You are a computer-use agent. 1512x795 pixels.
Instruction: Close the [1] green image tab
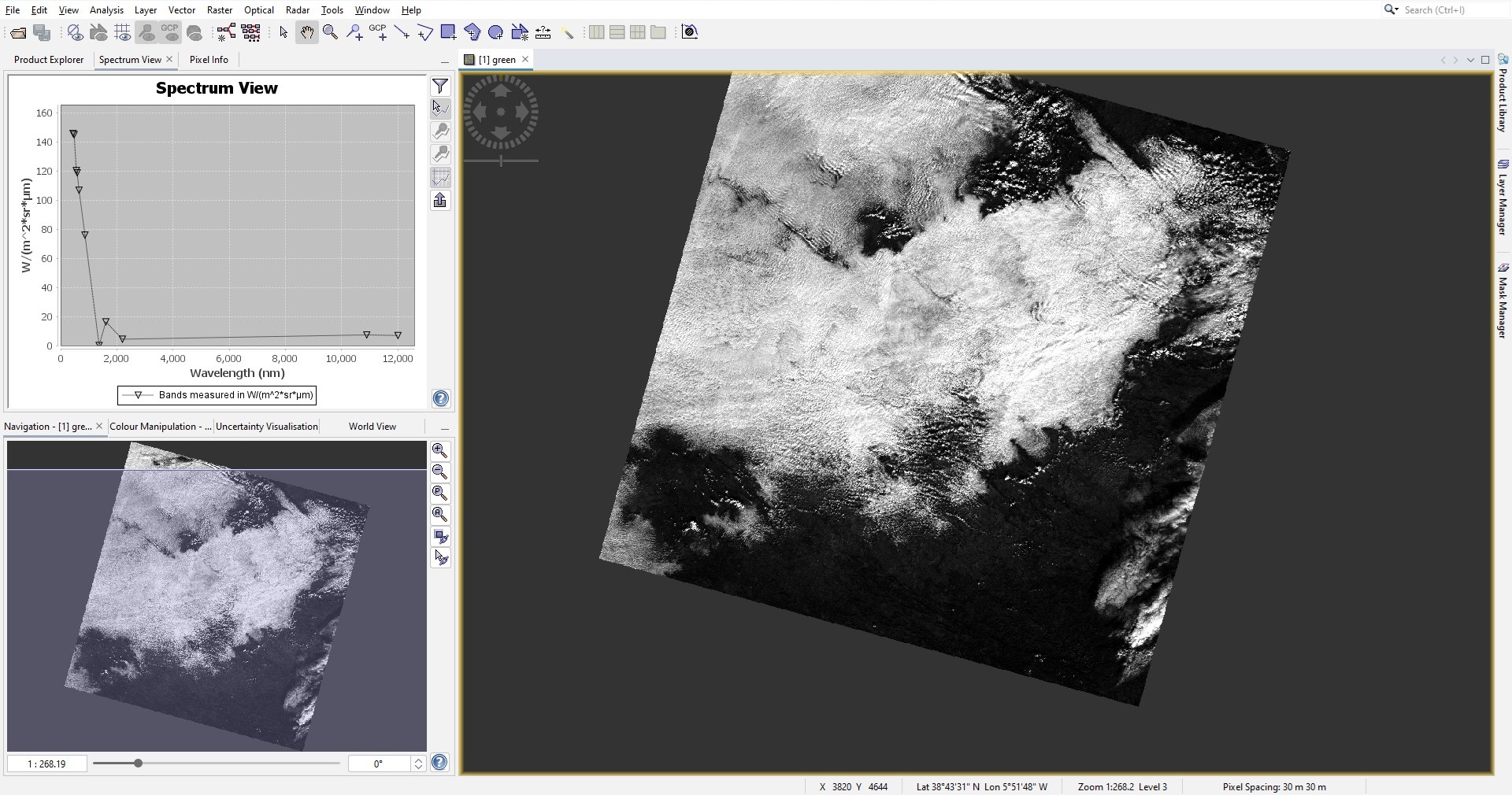point(525,60)
